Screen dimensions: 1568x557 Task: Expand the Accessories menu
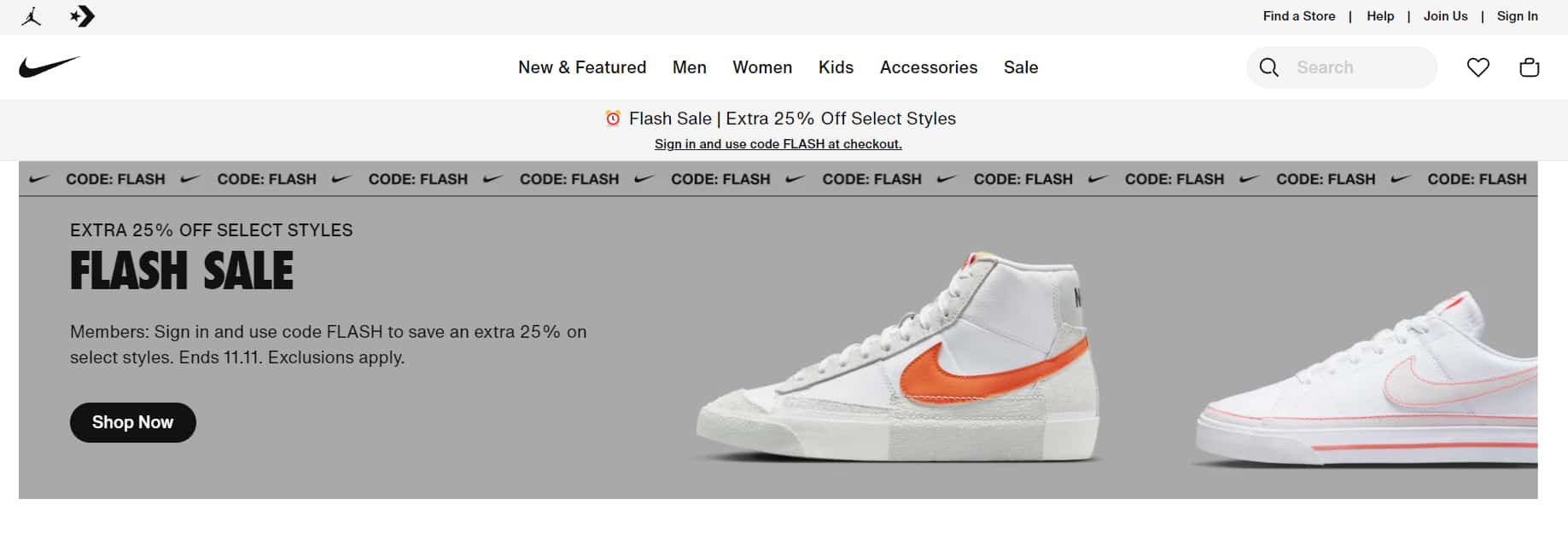929,67
